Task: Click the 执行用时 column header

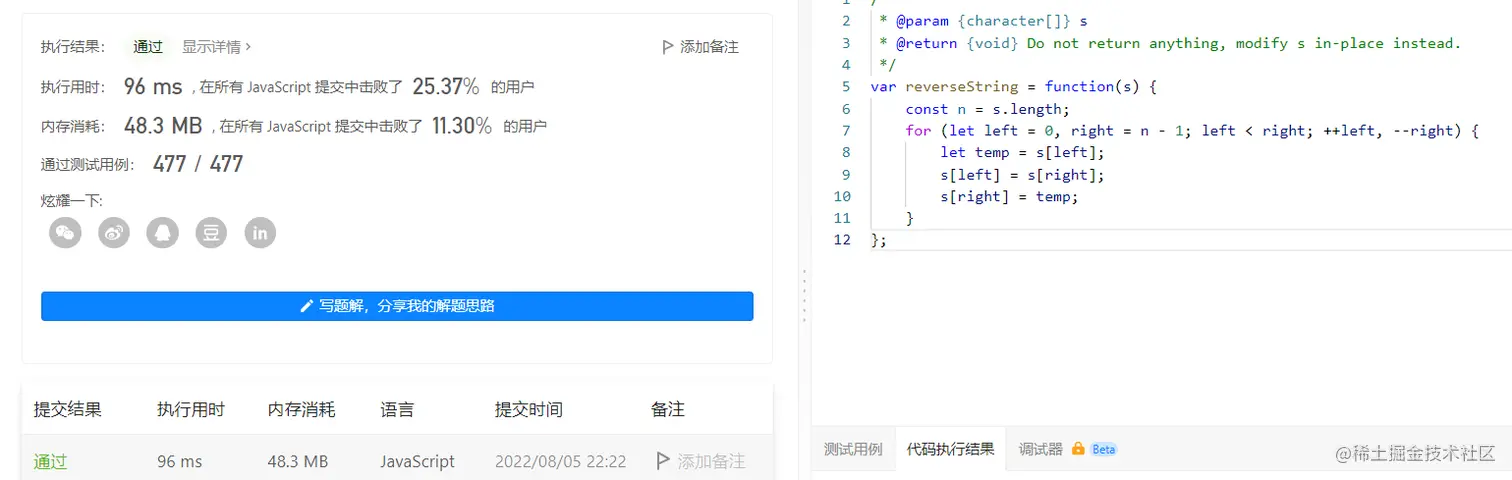Action: [x=190, y=409]
